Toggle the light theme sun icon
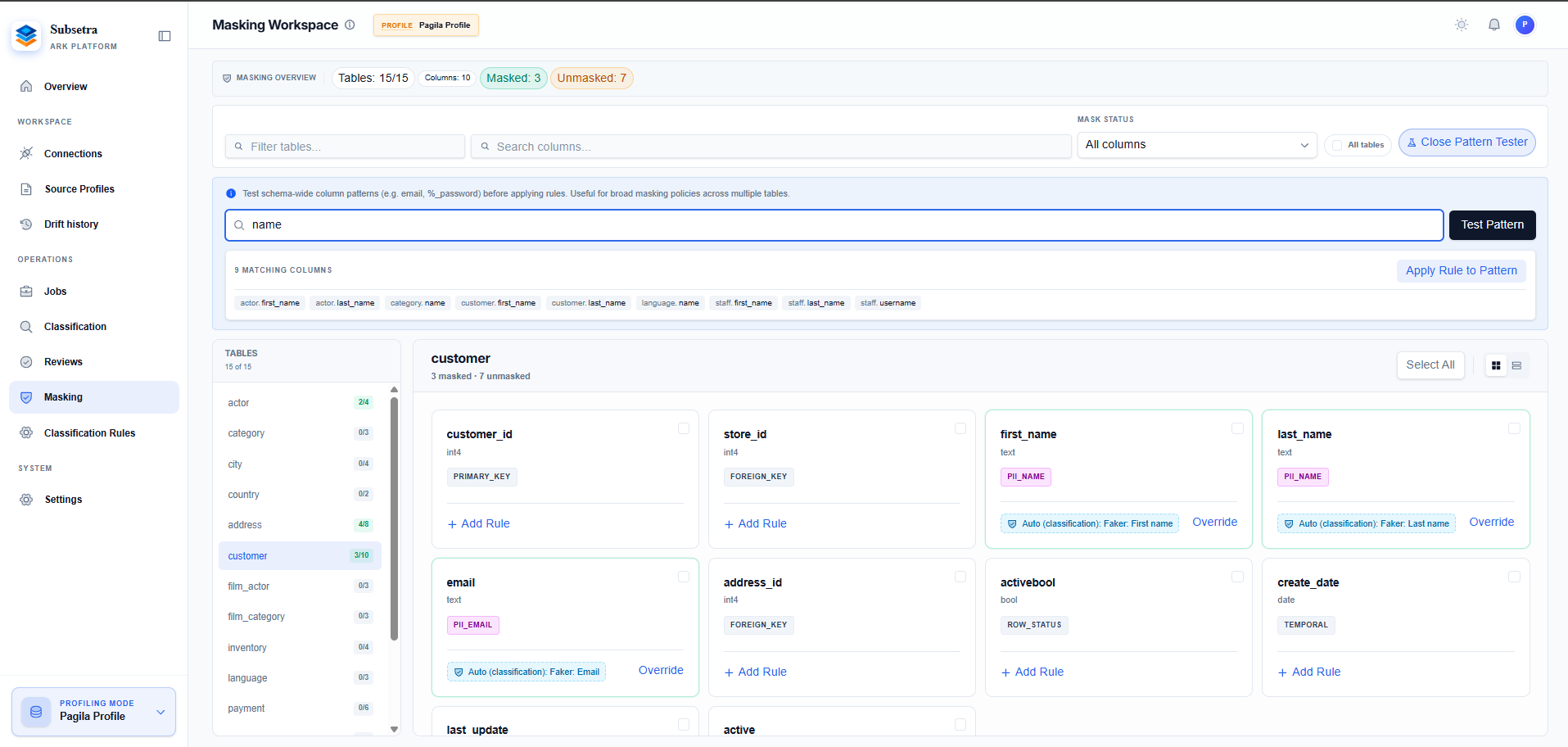 [1462, 25]
